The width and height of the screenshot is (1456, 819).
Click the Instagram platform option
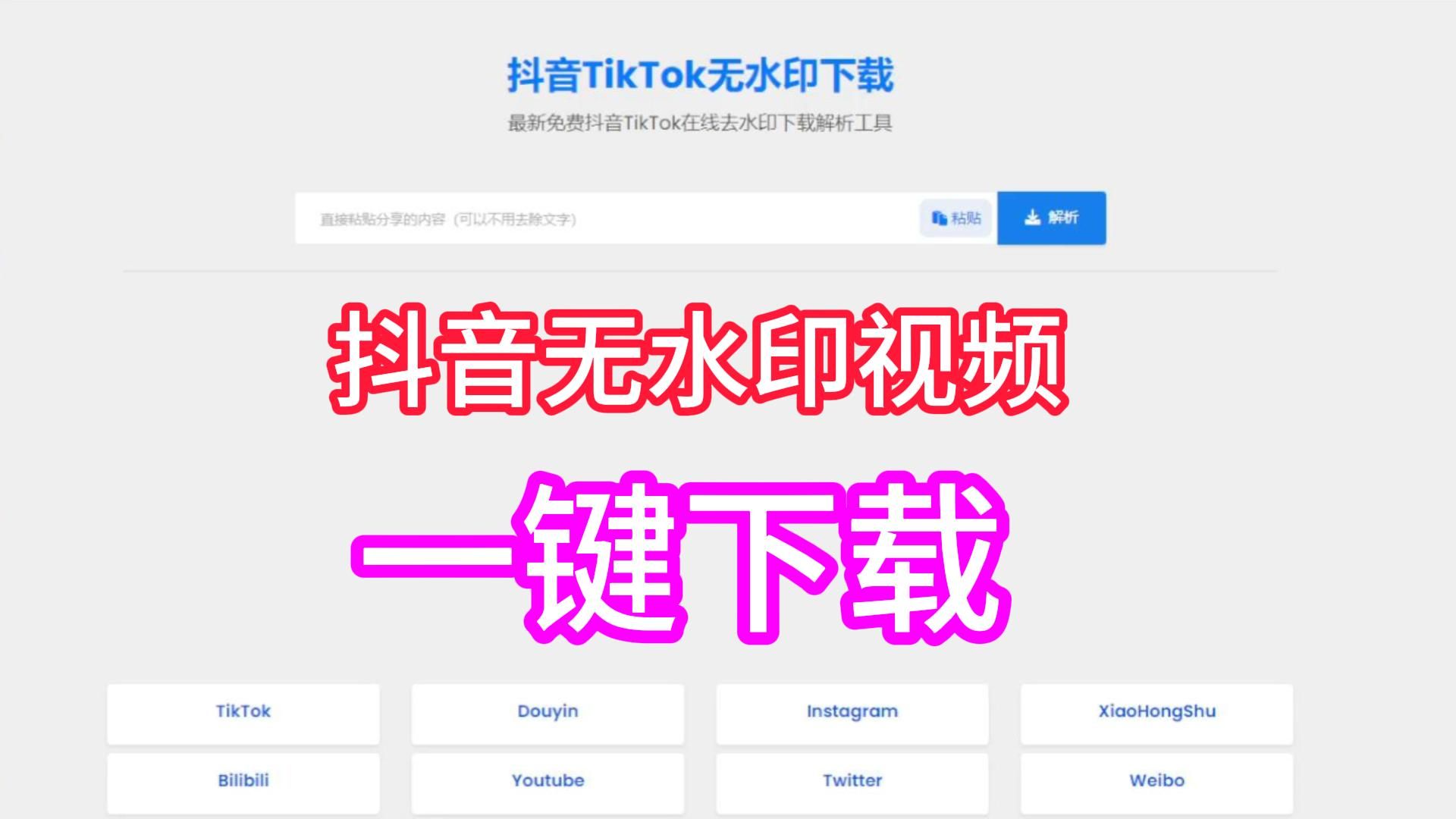pos(850,711)
